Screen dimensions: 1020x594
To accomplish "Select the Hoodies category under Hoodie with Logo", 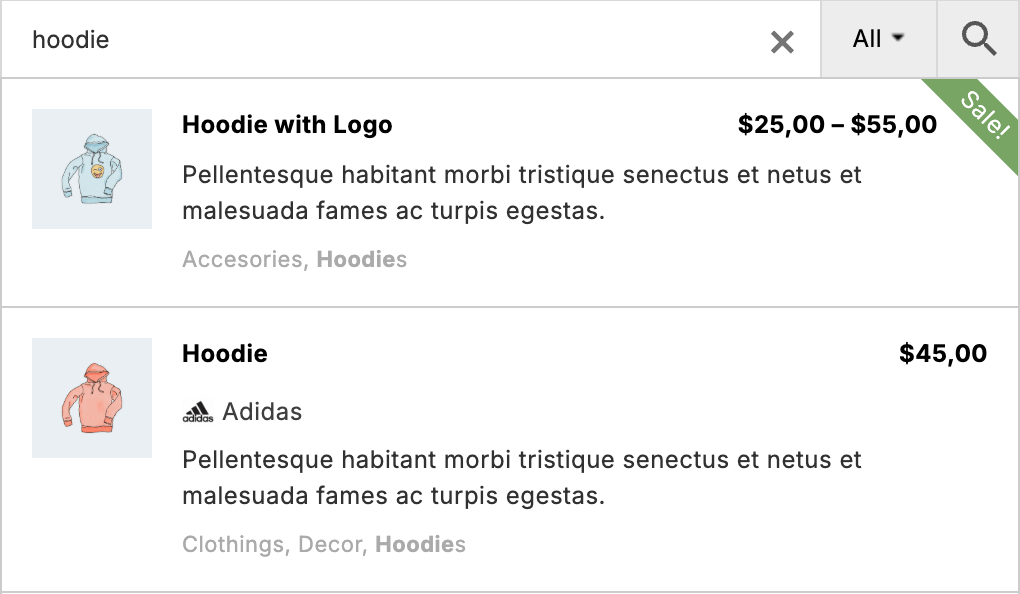I will [361, 259].
